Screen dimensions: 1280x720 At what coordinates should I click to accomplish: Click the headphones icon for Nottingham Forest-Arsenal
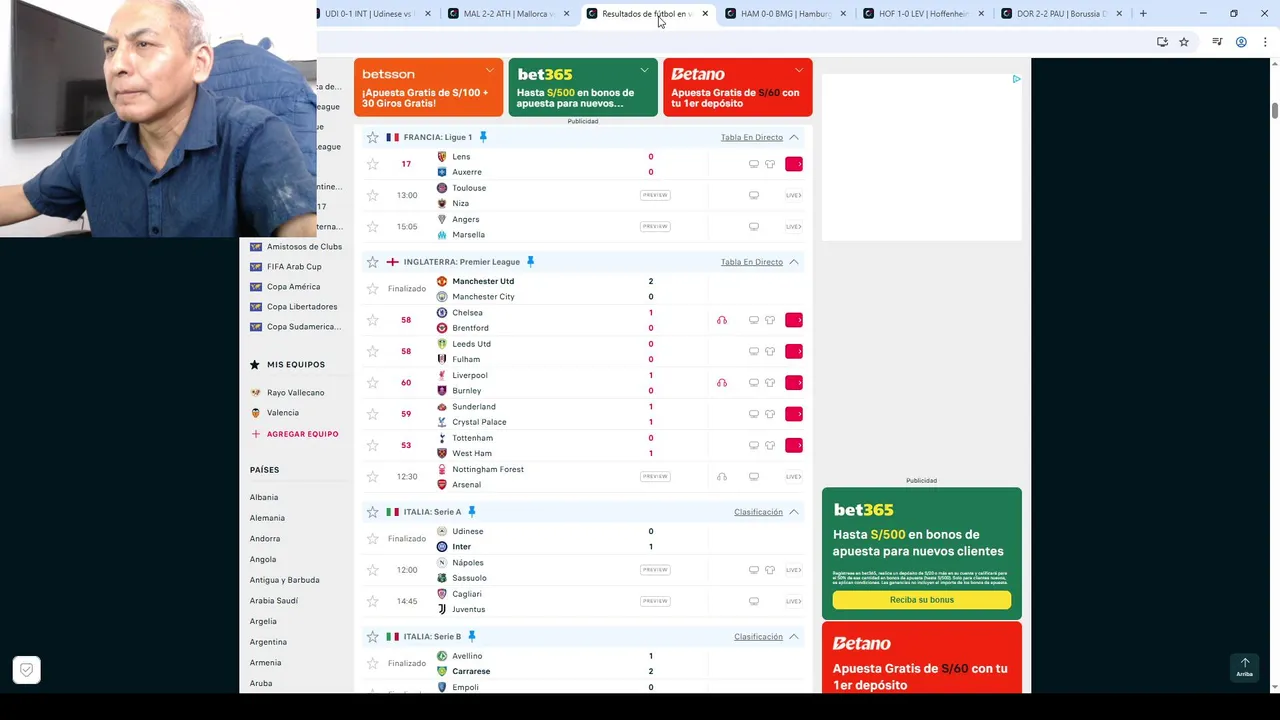click(x=722, y=477)
